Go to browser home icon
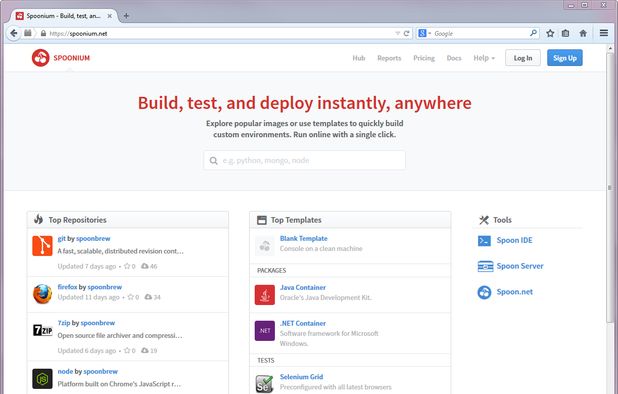The image size is (618, 394). 583,33
